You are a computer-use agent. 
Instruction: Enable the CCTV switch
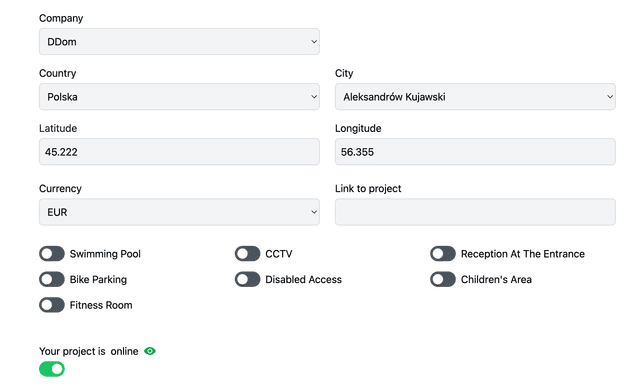click(x=247, y=254)
